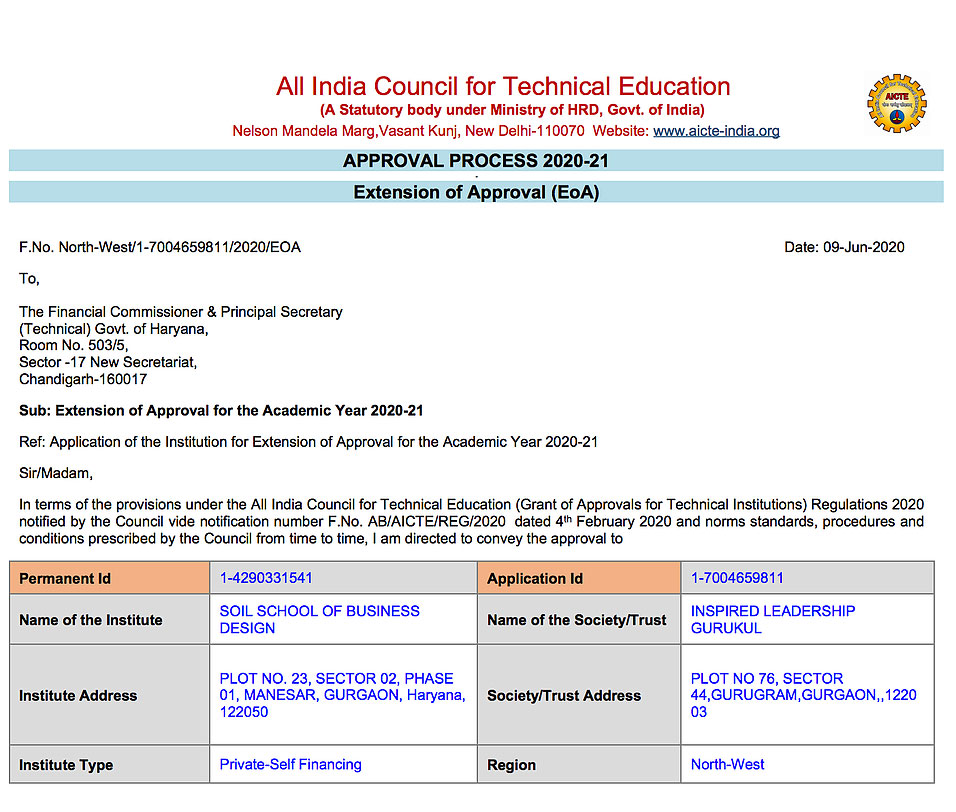
Task: Click the '(Technical) Govt. of Haryana,' line
Action: coord(114,329)
